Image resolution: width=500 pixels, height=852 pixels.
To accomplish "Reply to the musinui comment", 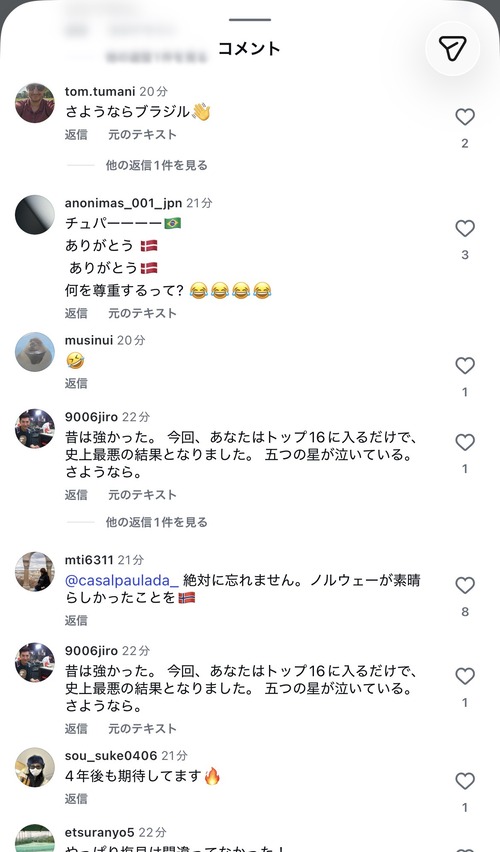I will coord(76,384).
